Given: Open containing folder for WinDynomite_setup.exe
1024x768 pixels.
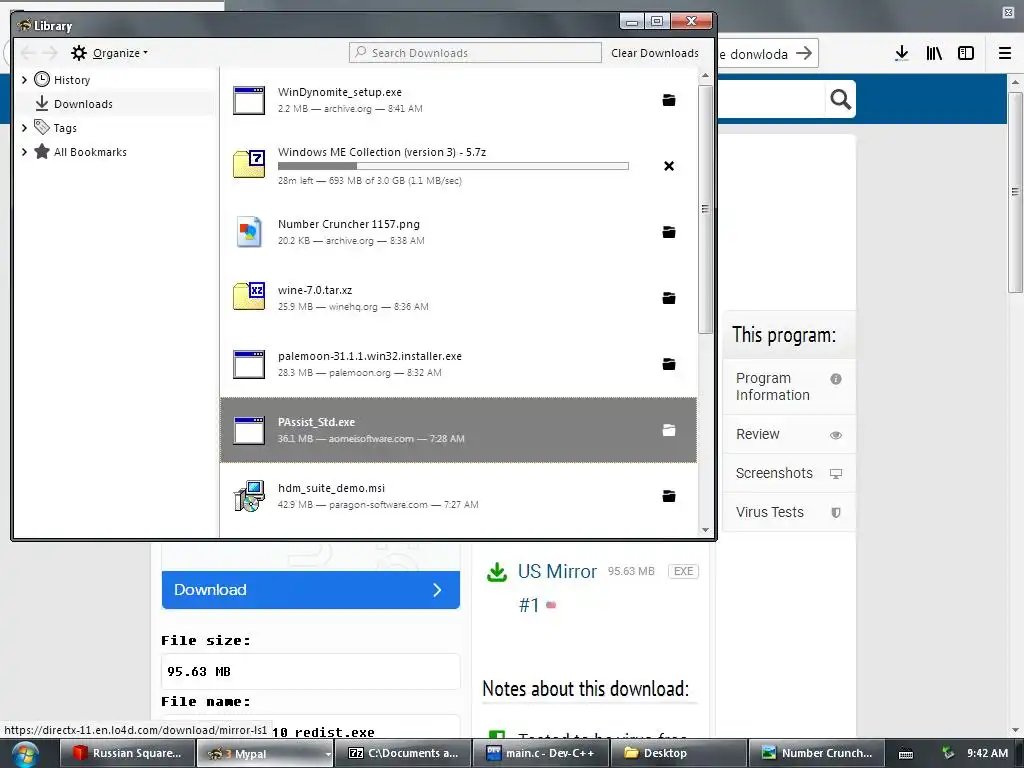Looking at the screenshot, I should 669,100.
